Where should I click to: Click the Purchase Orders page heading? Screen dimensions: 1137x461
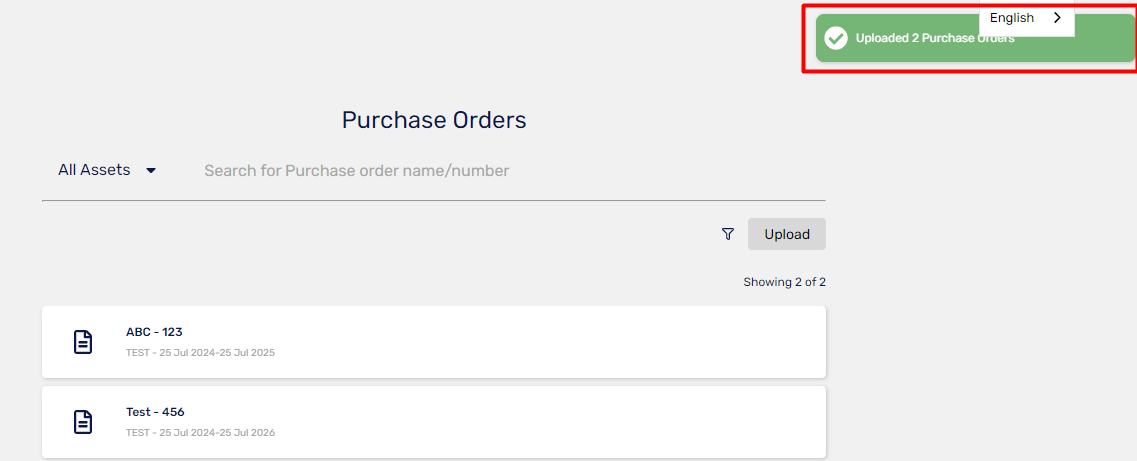tap(434, 120)
